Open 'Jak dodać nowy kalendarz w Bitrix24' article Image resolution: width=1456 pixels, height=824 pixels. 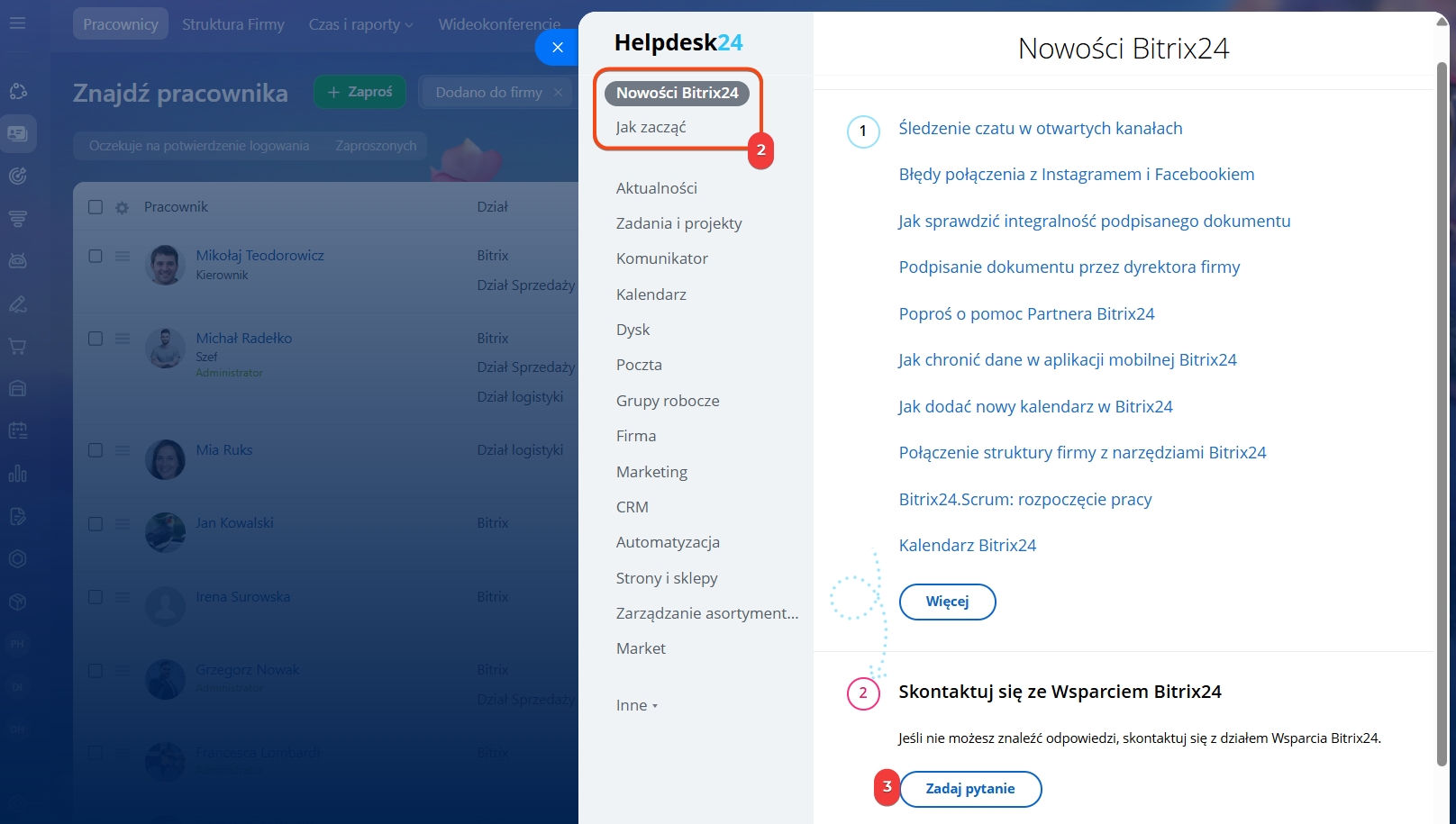click(x=1035, y=407)
